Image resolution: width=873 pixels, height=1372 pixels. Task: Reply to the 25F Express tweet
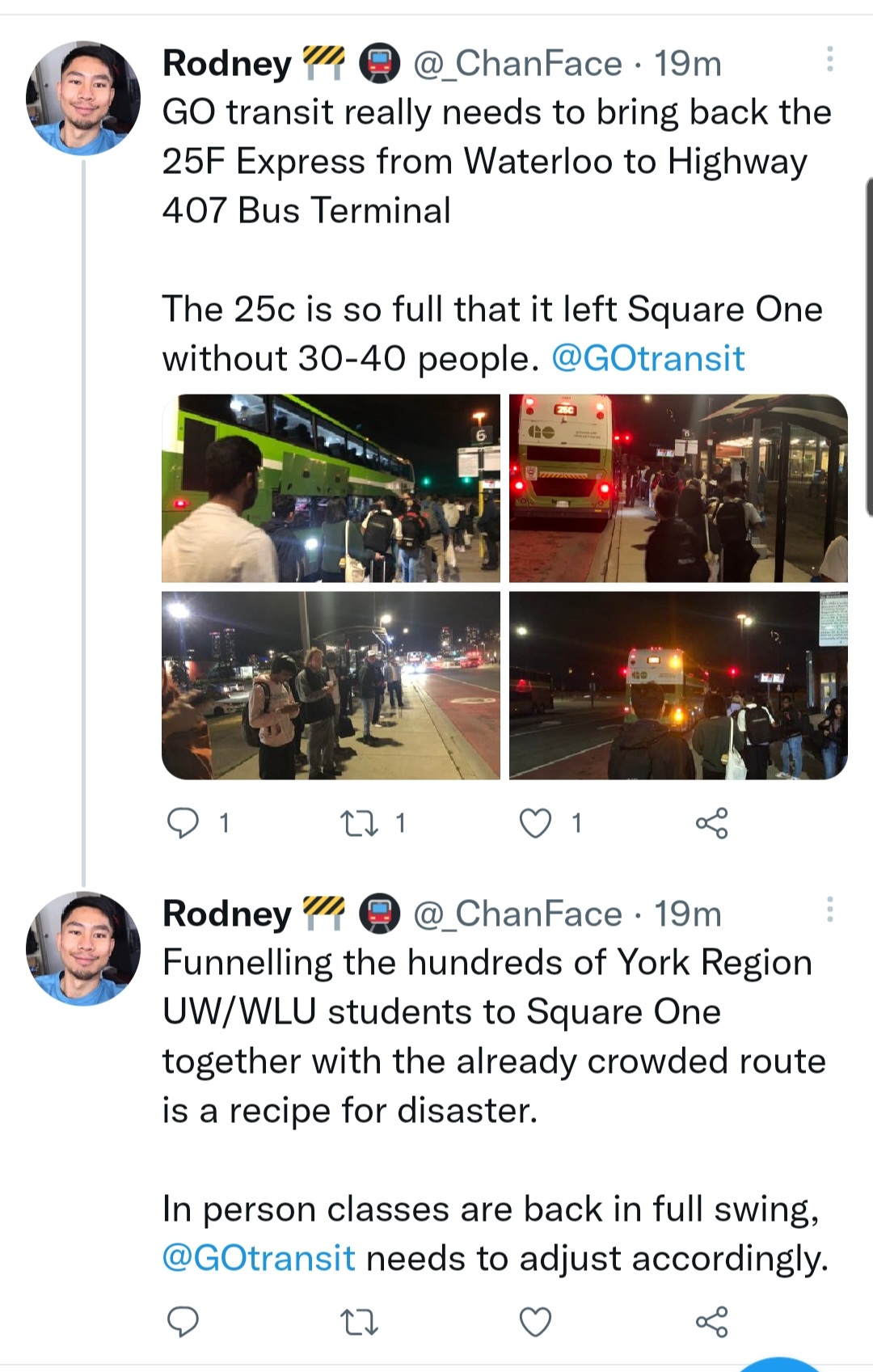(x=183, y=823)
